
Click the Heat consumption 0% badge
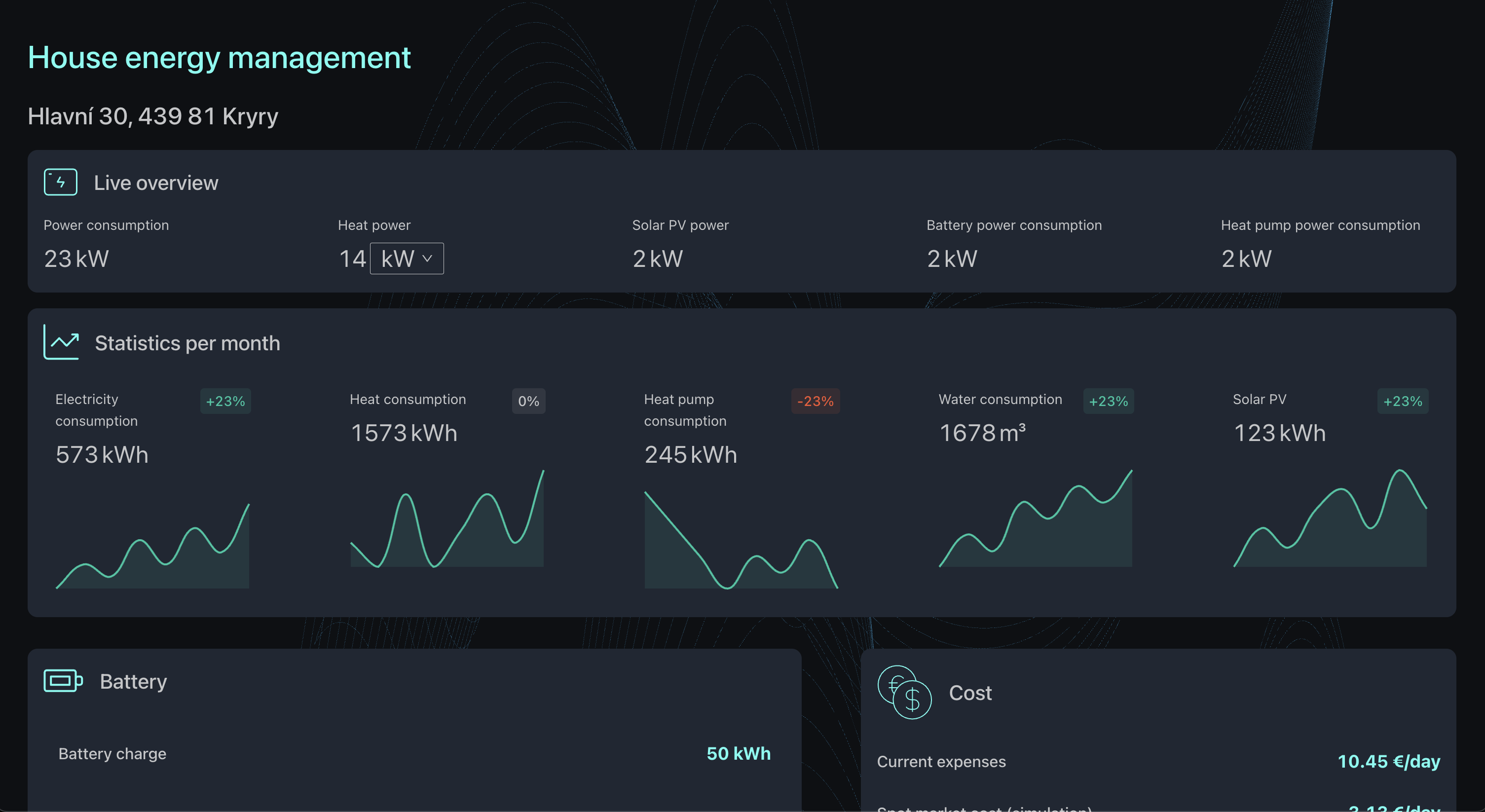tap(528, 401)
